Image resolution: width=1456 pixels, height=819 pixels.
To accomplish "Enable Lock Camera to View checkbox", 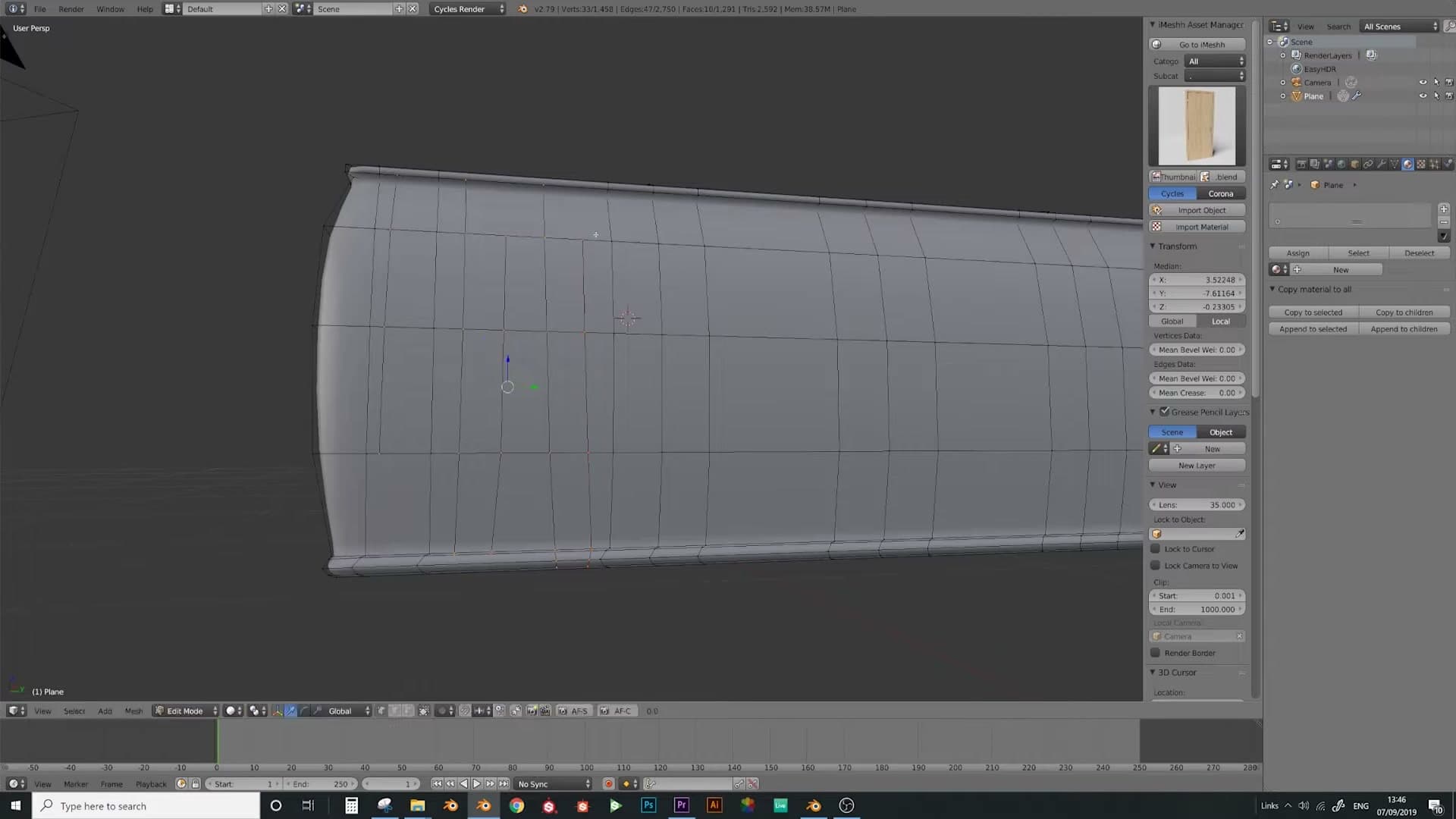I will (1156, 565).
